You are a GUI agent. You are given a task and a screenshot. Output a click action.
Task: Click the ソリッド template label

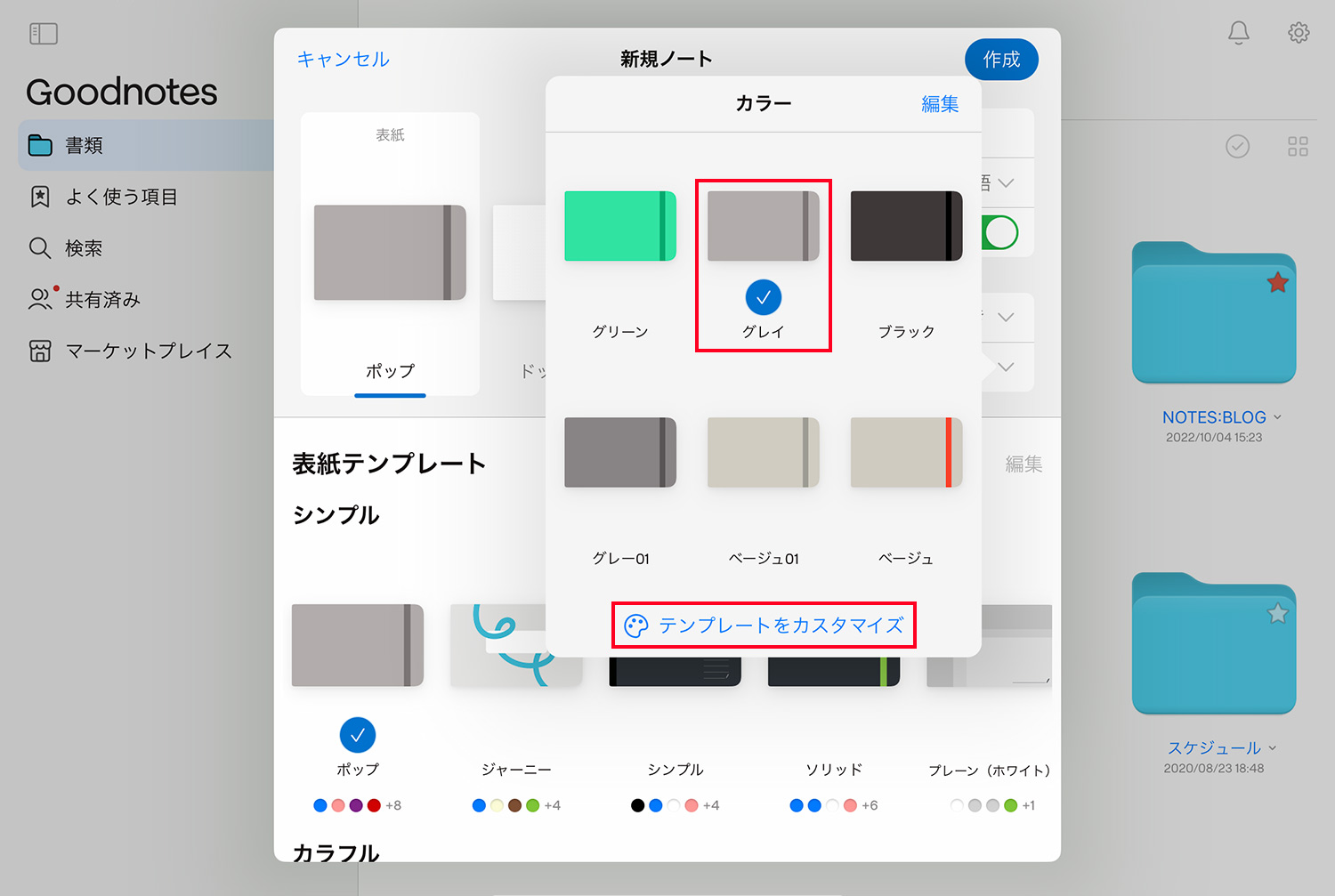coord(834,770)
